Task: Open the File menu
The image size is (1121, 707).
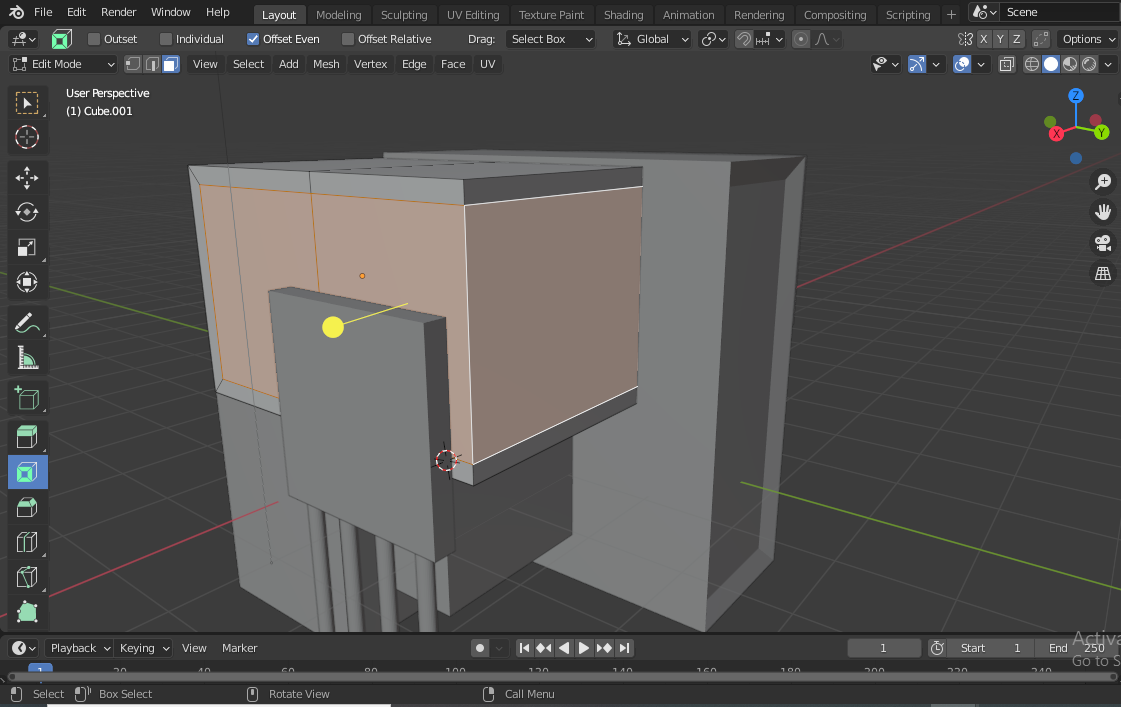Action: [x=43, y=12]
